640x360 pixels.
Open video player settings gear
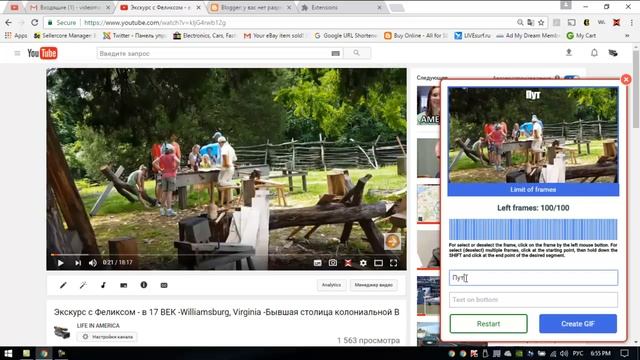tap(363, 263)
